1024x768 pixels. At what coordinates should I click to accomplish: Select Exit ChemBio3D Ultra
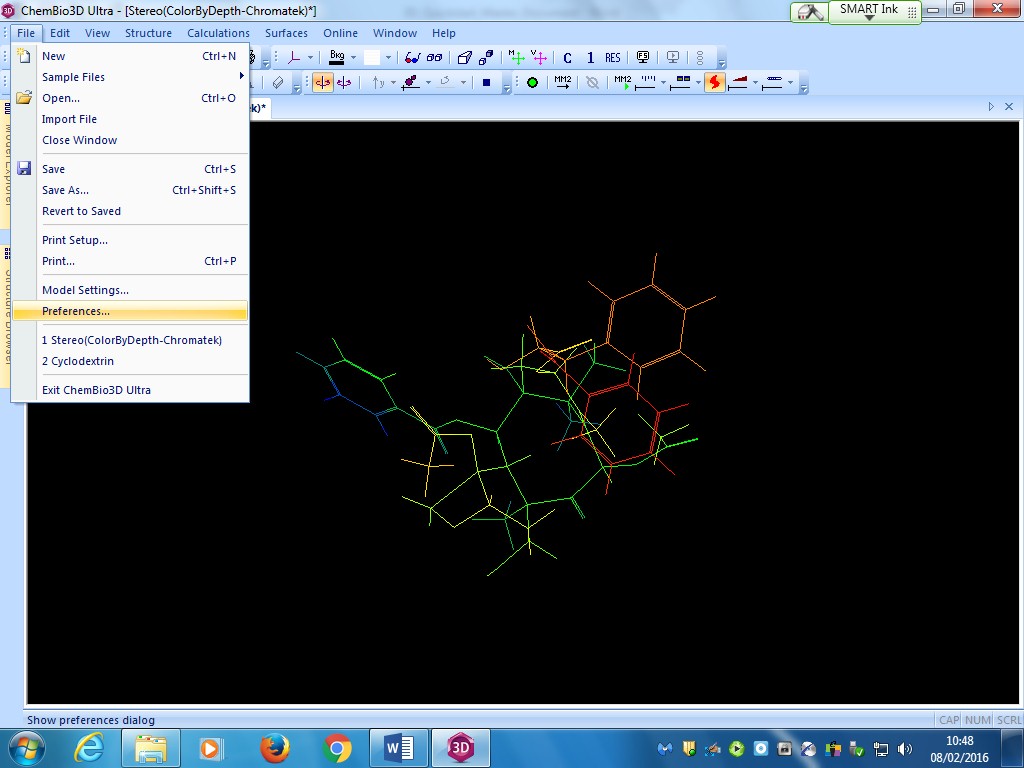(96, 390)
